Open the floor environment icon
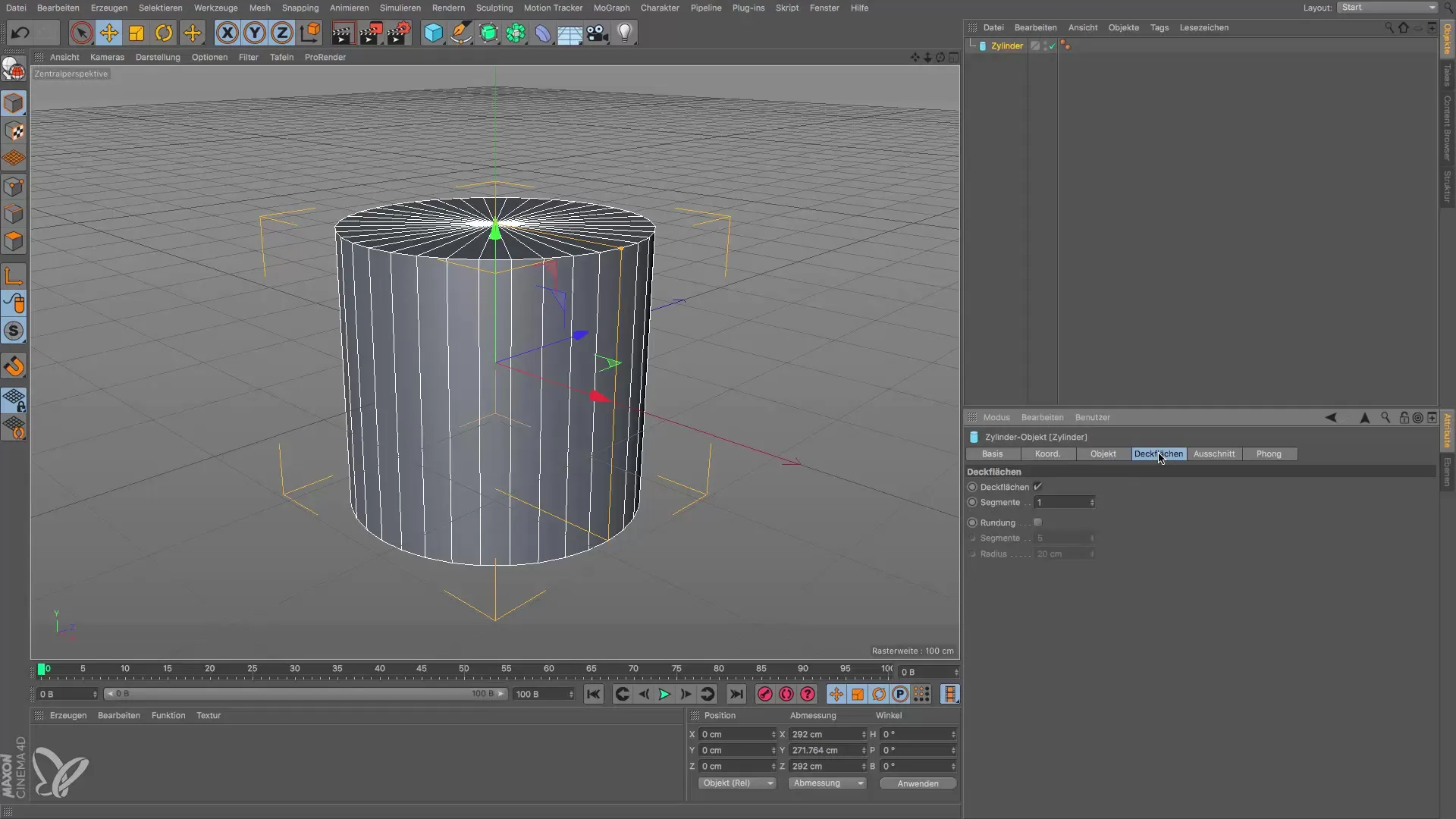Viewport: 1456px width, 819px height. pyautogui.click(x=570, y=33)
